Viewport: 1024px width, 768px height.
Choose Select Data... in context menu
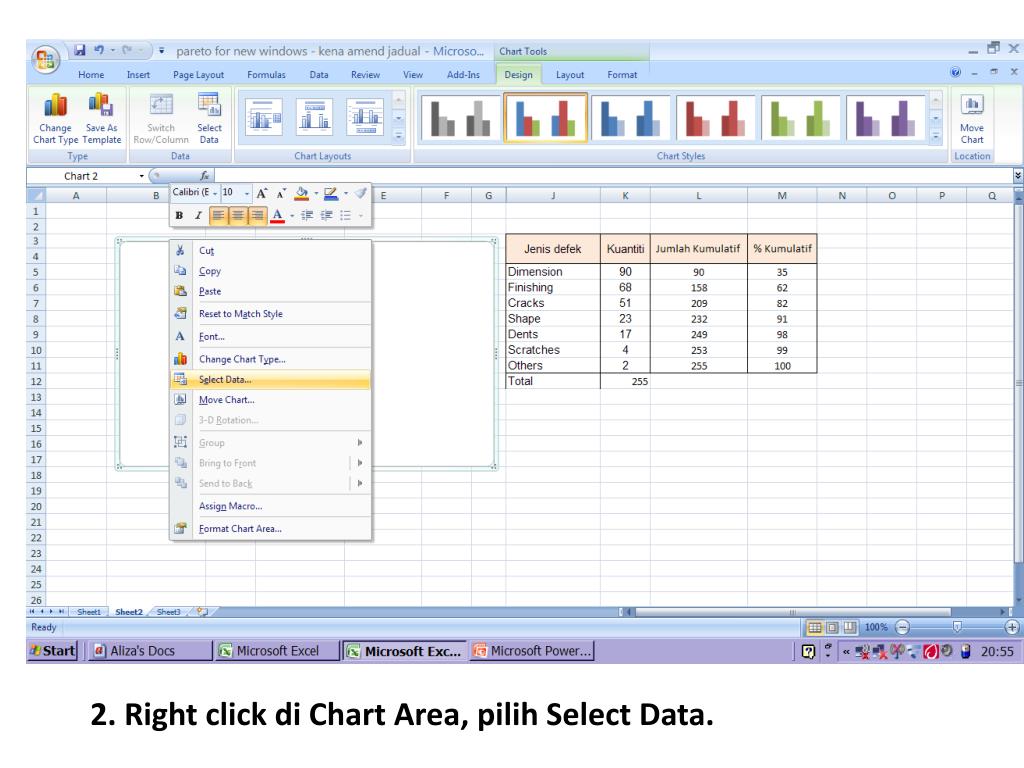point(270,379)
